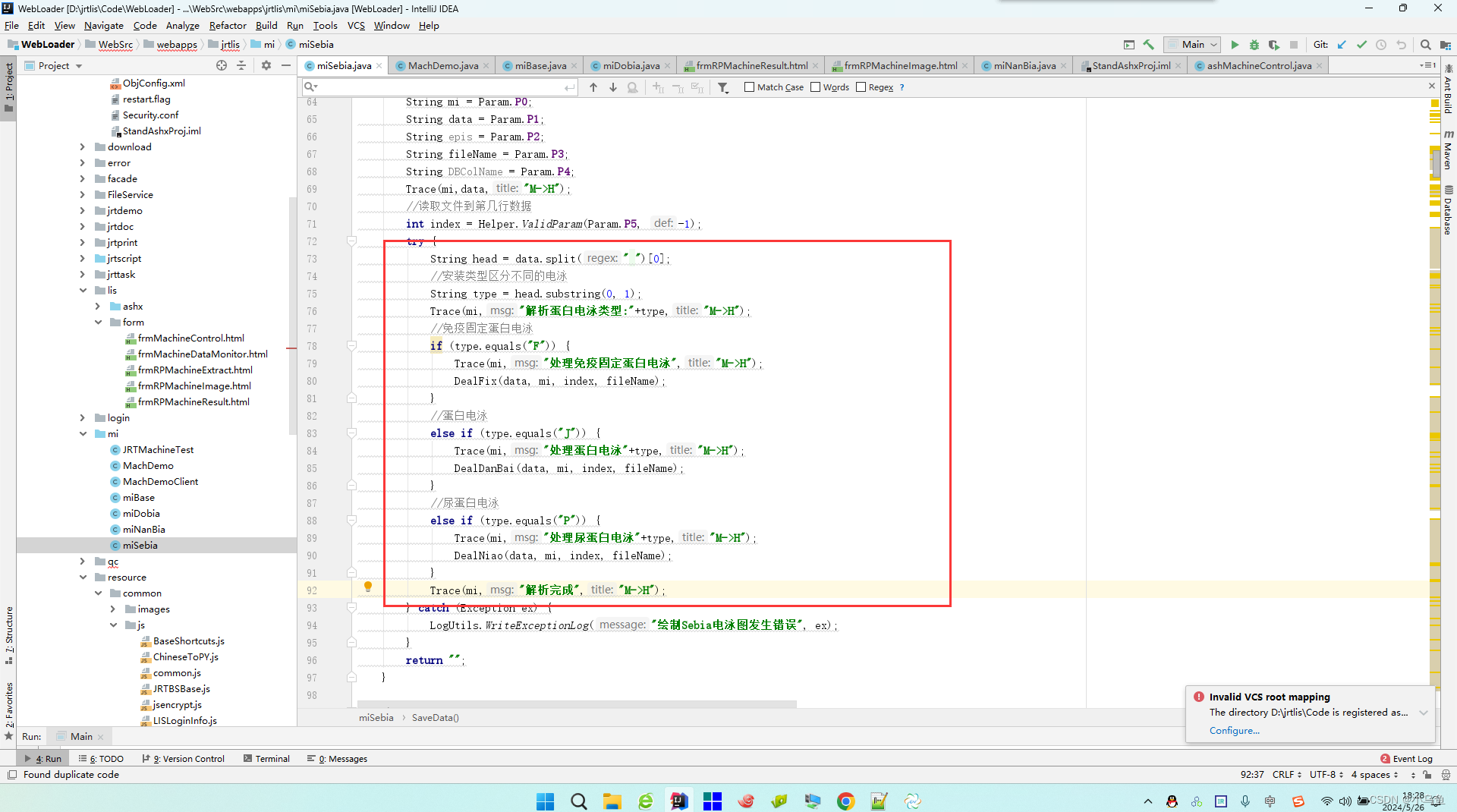The height and width of the screenshot is (812, 1457).
Task: Click Git commit checkmark
Action: pyautogui.click(x=1361, y=45)
